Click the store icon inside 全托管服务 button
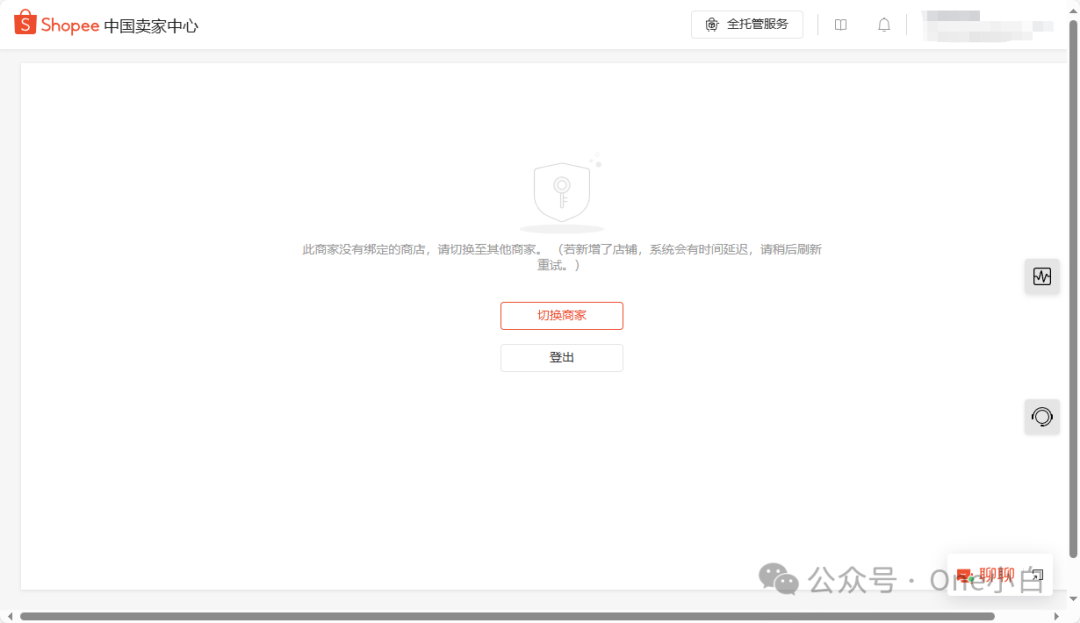 click(710, 24)
